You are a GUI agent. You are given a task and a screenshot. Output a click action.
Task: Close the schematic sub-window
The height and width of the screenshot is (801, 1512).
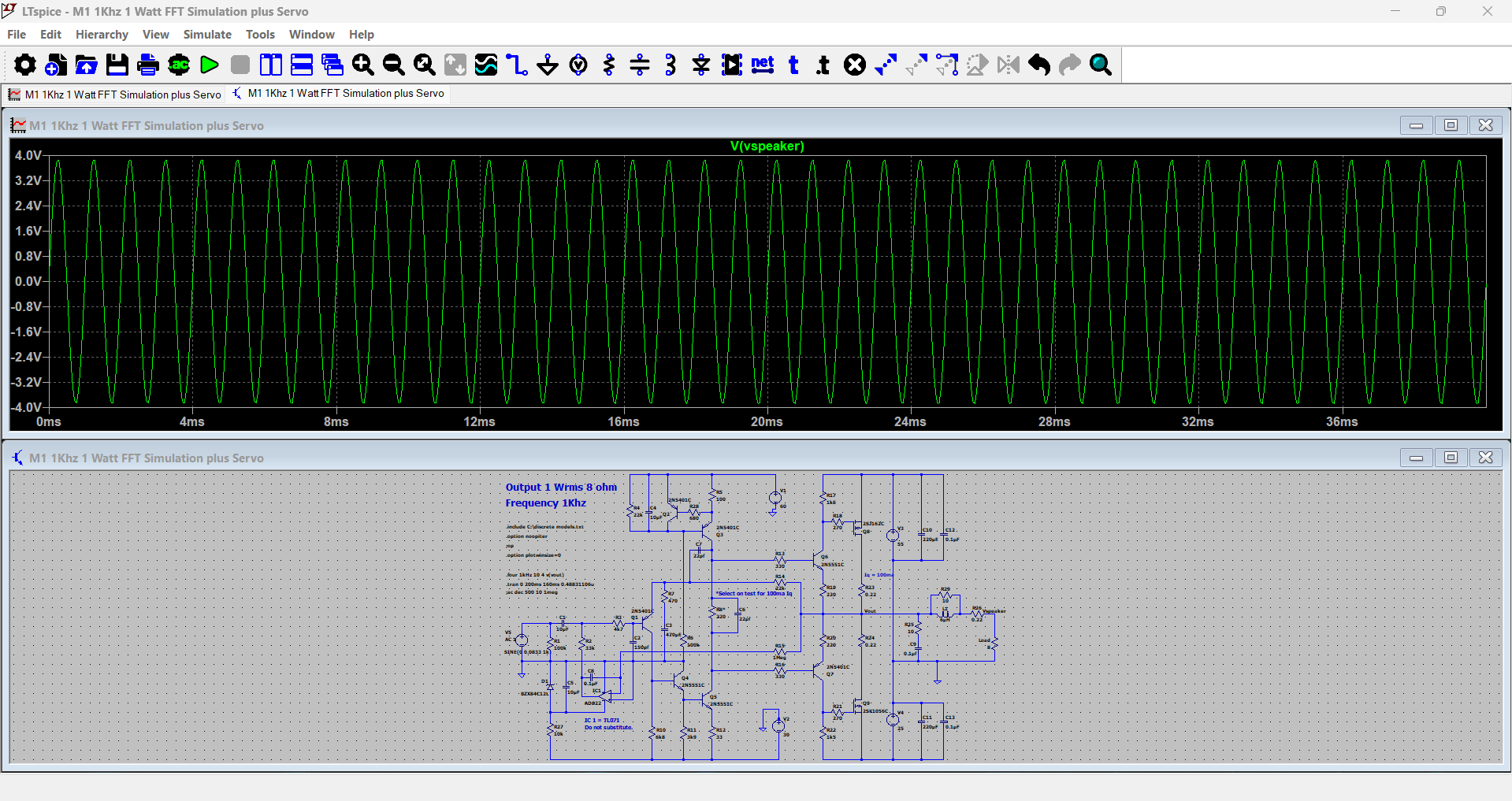pos(1485,458)
